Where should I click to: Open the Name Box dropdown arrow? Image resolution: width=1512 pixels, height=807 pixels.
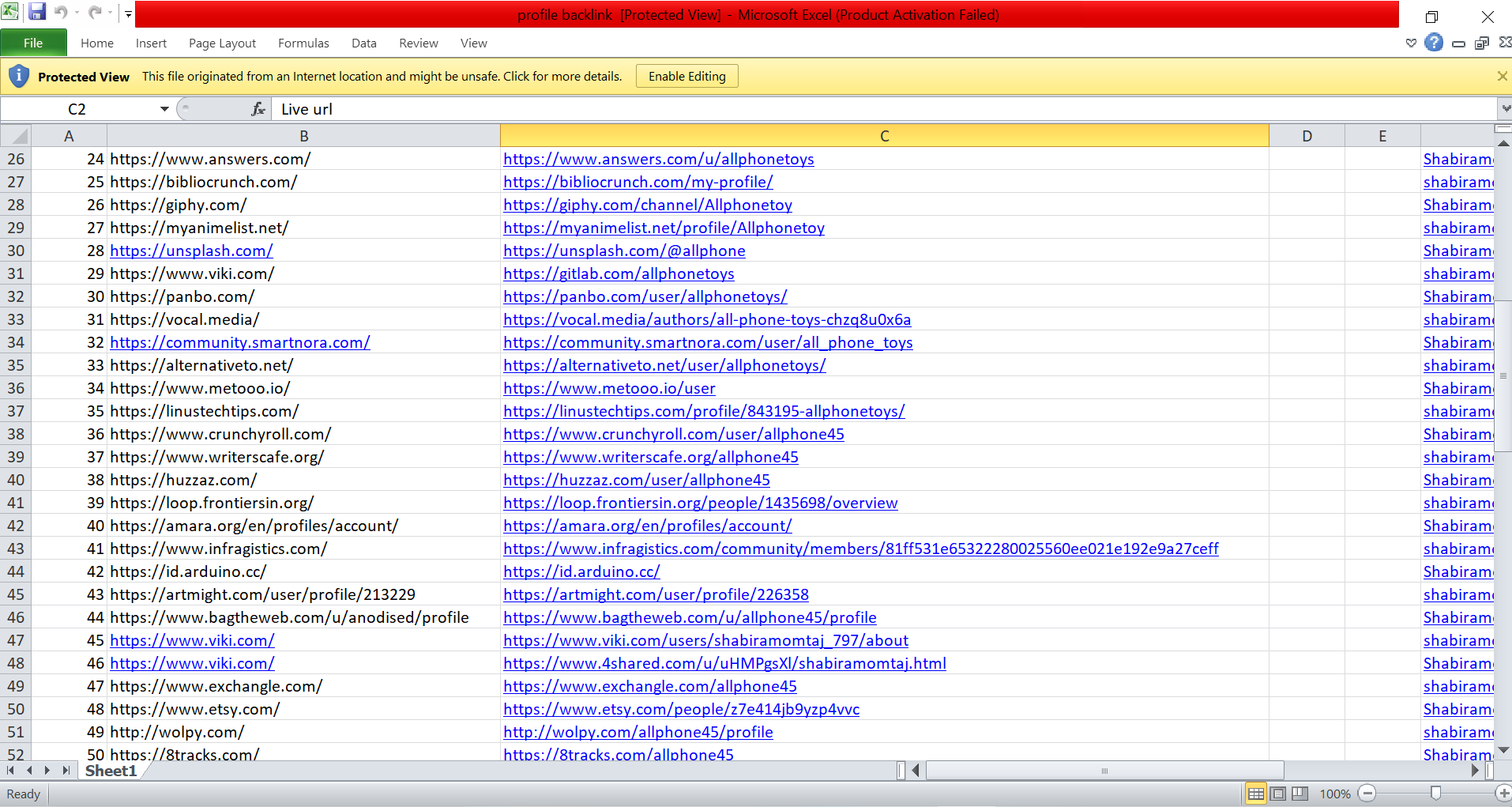(164, 109)
